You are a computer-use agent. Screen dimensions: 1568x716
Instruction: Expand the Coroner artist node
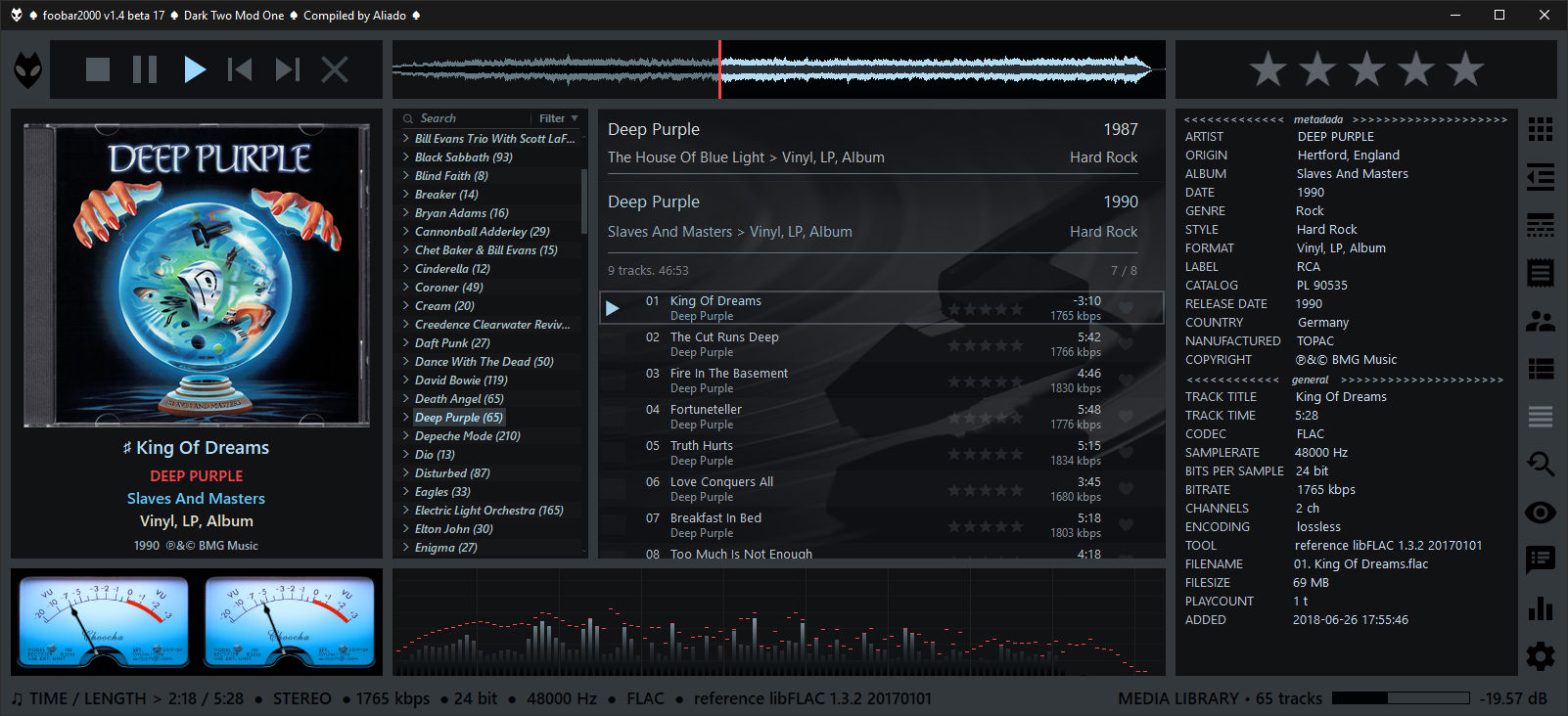pyautogui.click(x=406, y=287)
